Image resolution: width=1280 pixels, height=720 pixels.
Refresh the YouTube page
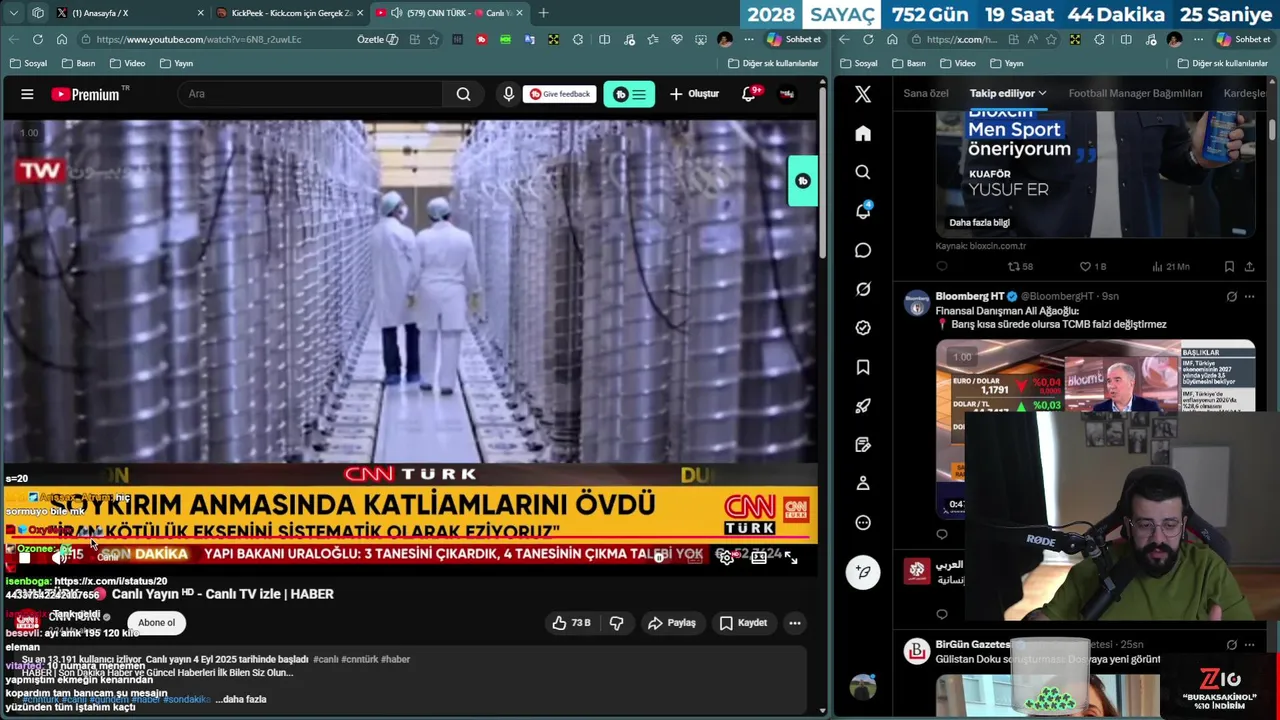click(x=37, y=39)
